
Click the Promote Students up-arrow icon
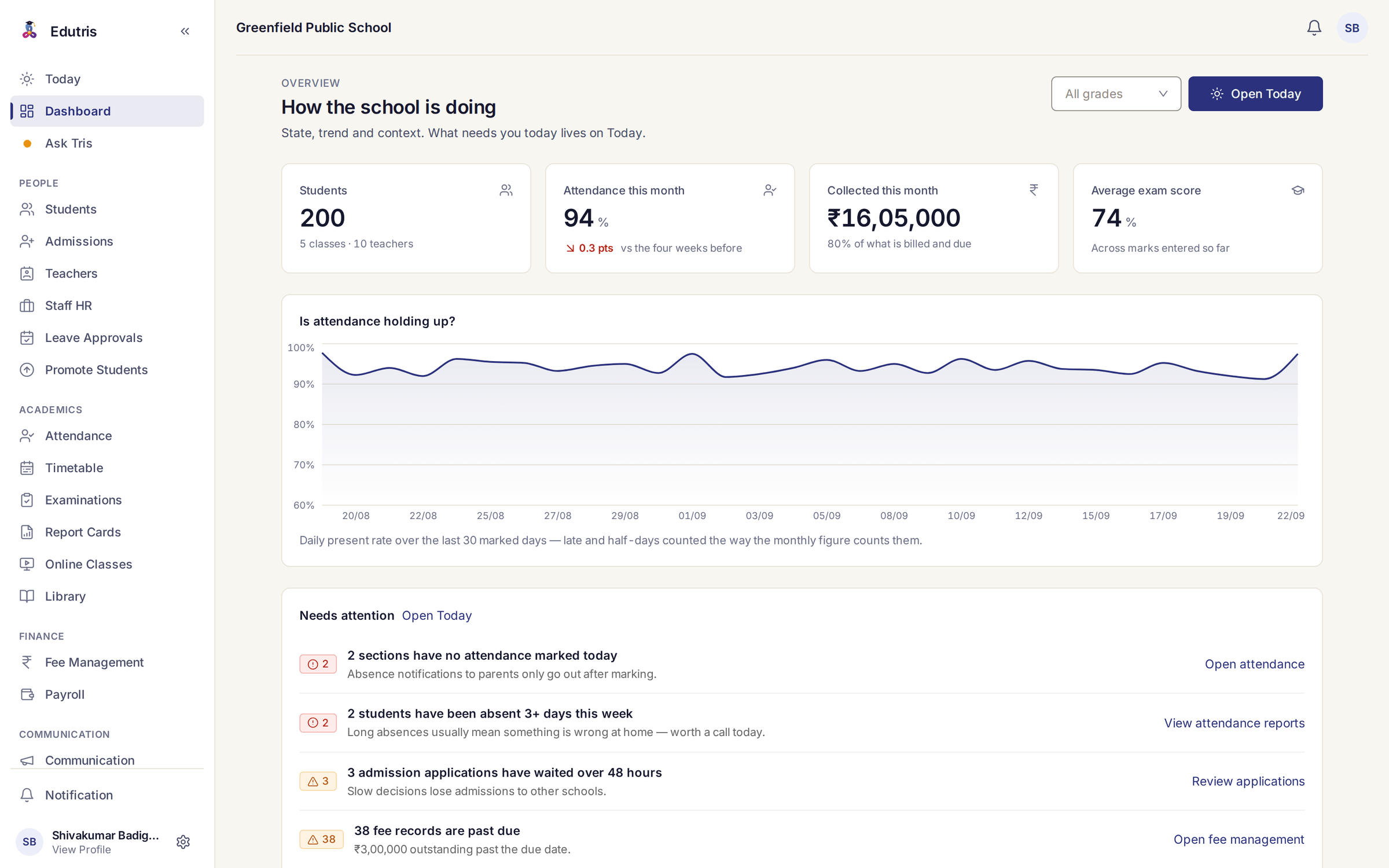click(x=27, y=370)
